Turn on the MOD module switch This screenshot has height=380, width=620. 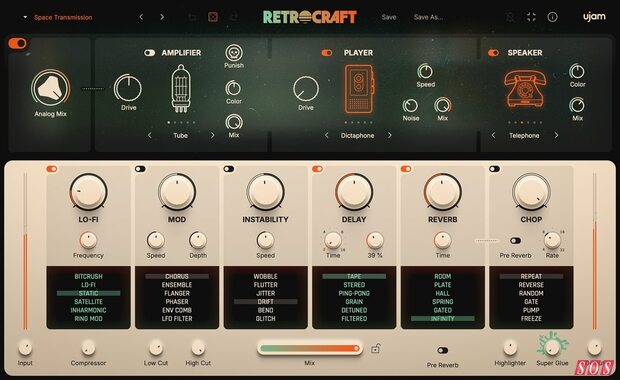tap(140, 169)
